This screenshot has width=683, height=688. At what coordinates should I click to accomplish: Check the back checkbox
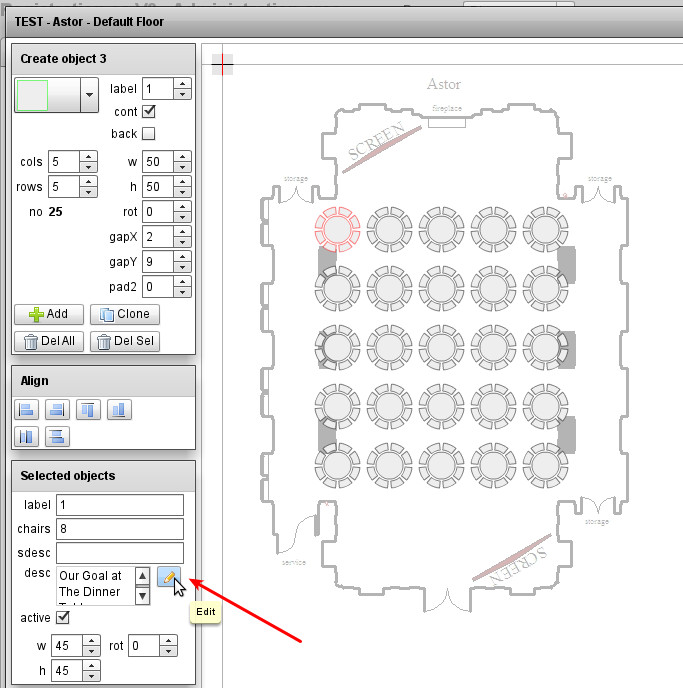[x=149, y=133]
